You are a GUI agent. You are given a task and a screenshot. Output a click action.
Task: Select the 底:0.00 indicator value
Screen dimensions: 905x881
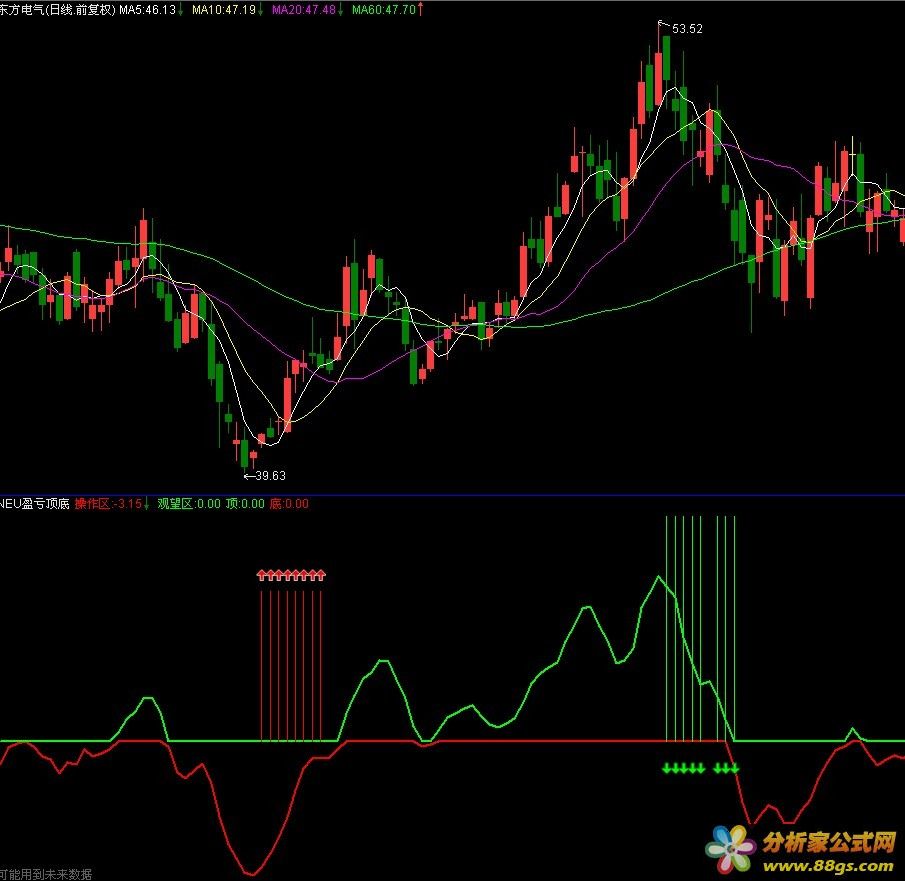pos(289,504)
